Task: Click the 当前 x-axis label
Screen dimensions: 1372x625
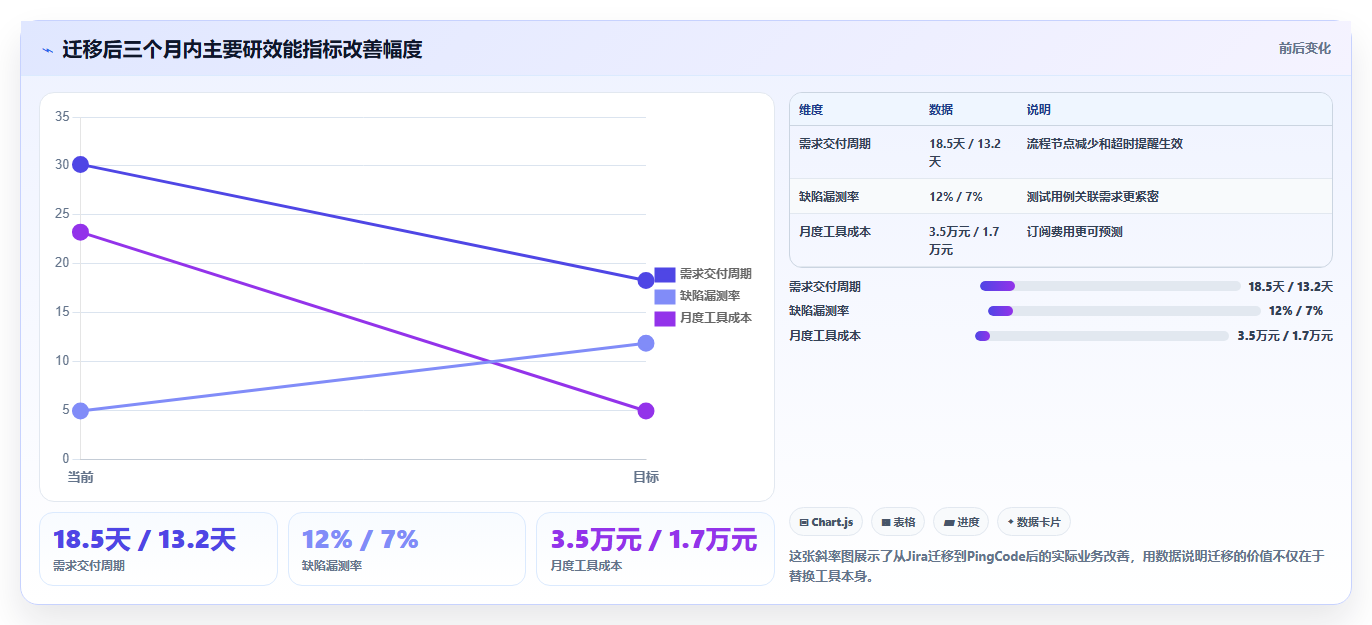Action: (81, 478)
